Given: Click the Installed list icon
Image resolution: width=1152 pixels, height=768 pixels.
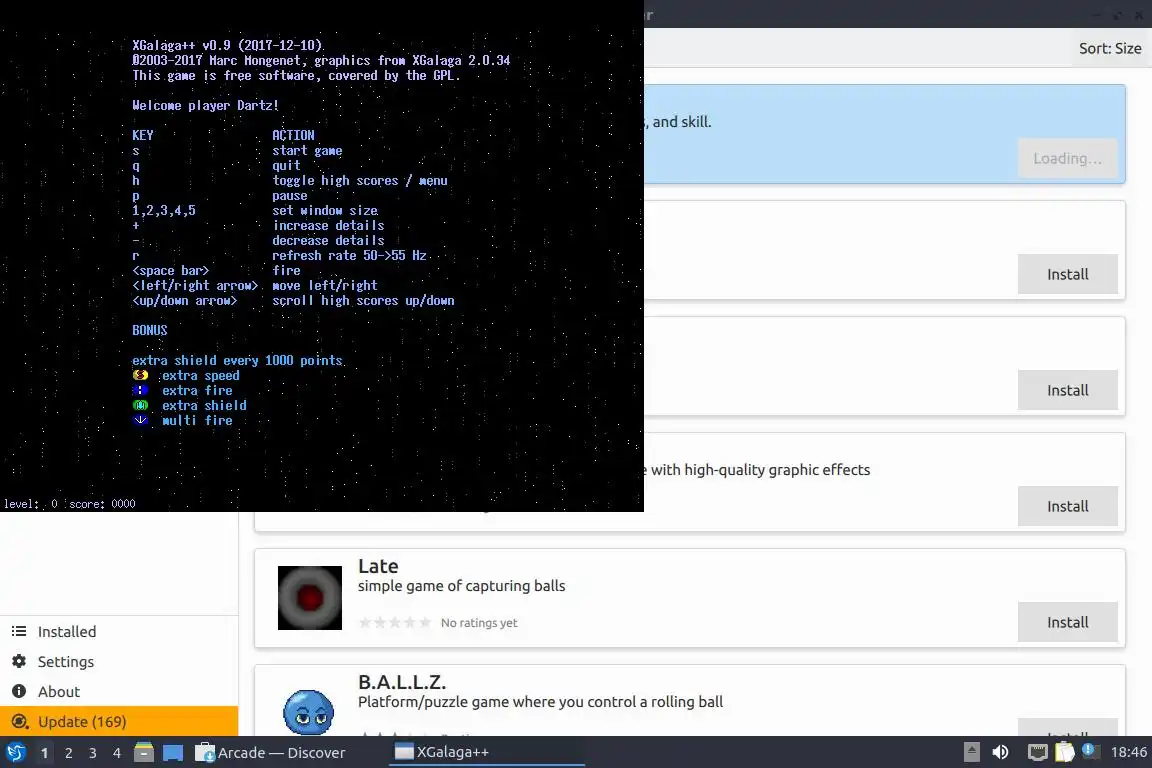Looking at the screenshot, I should point(19,631).
